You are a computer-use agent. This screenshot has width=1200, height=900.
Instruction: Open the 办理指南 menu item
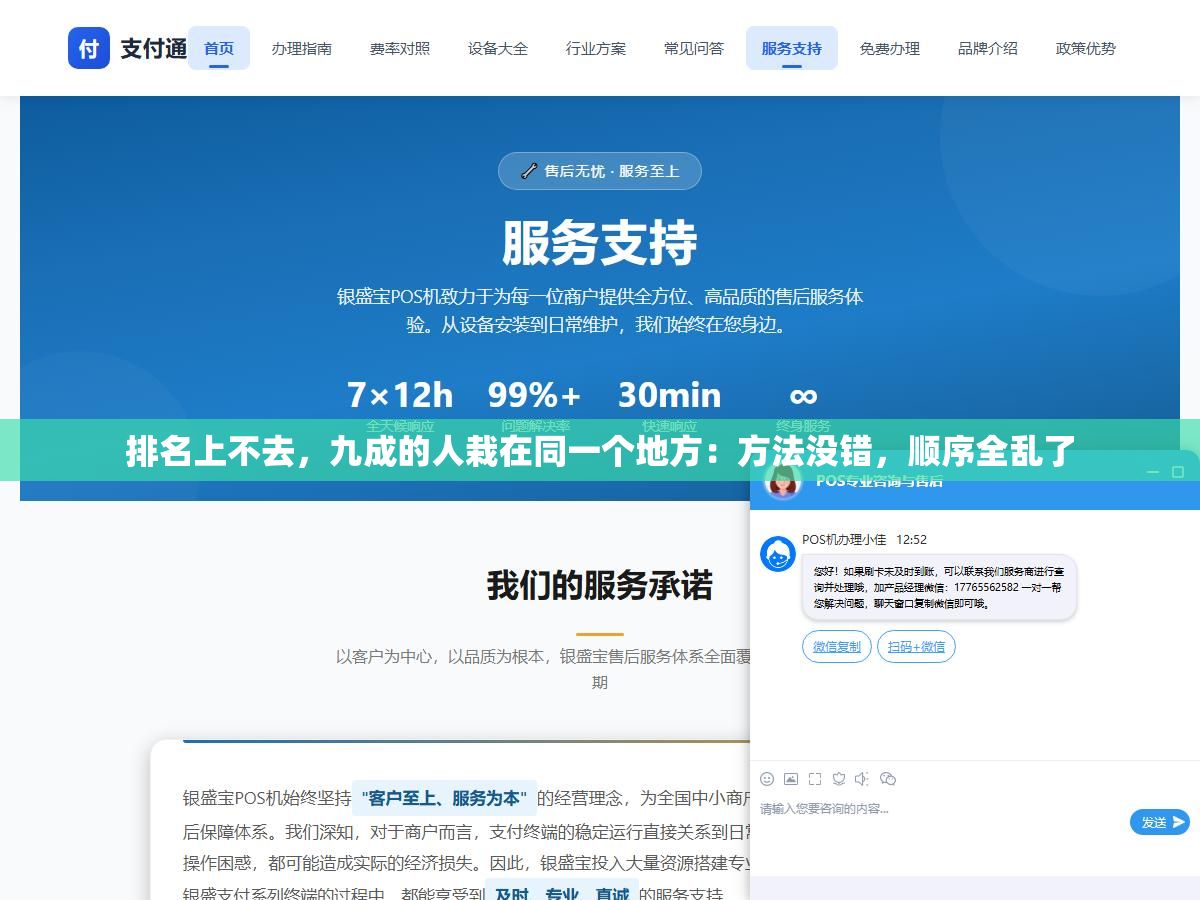click(302, 48)
